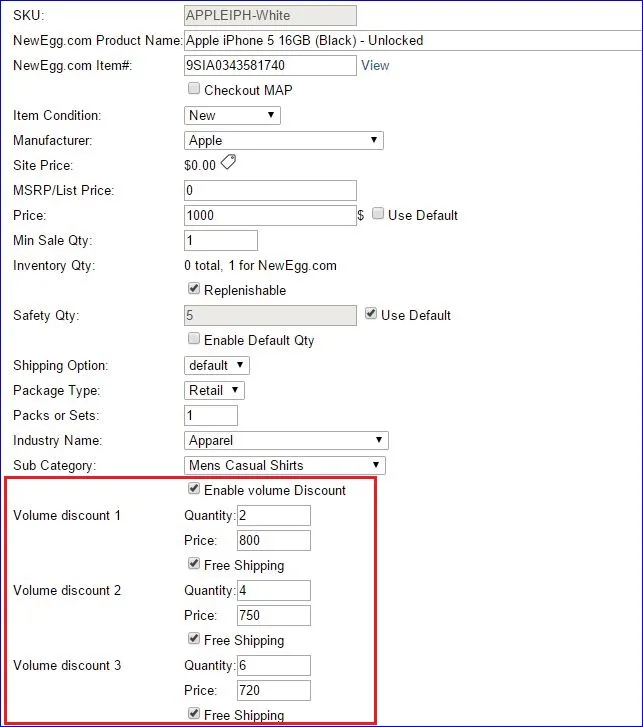Click the 'Volume discount 1' label
The height and width of the screenshot is (727, 643).
tap(67, 516)
